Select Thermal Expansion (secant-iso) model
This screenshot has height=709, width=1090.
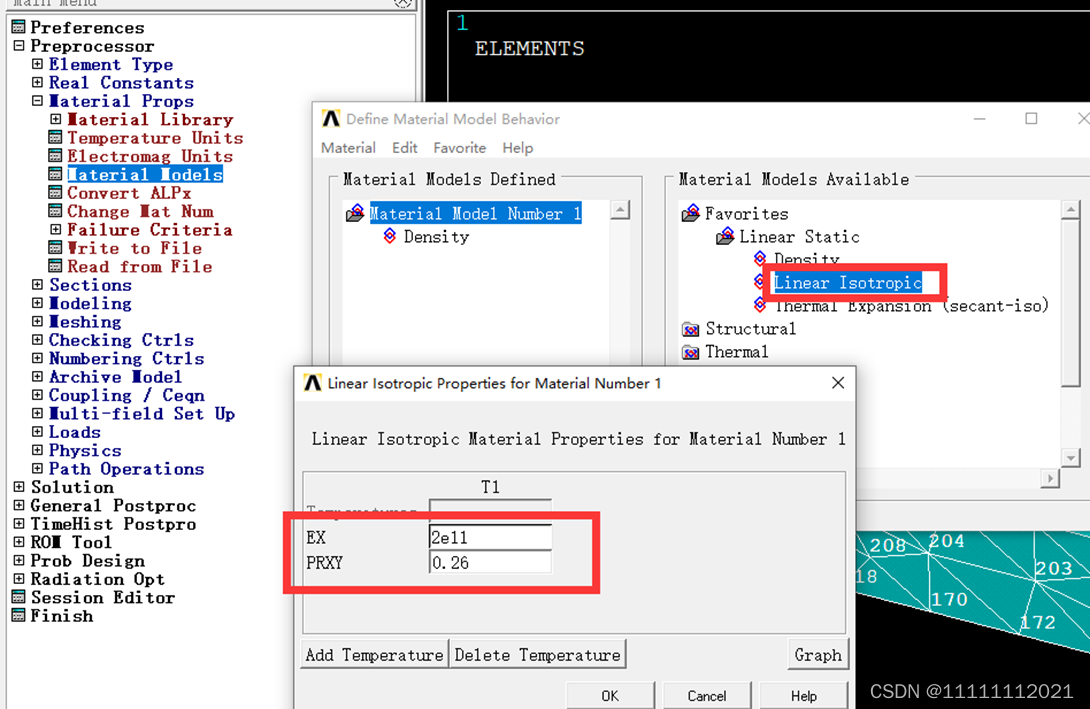click(x=911, y=306)
